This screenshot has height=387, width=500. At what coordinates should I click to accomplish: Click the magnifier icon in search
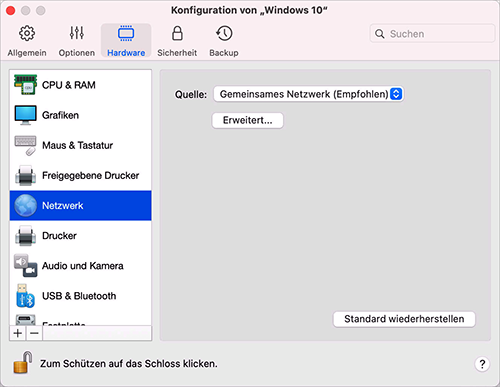coord(380,34)
